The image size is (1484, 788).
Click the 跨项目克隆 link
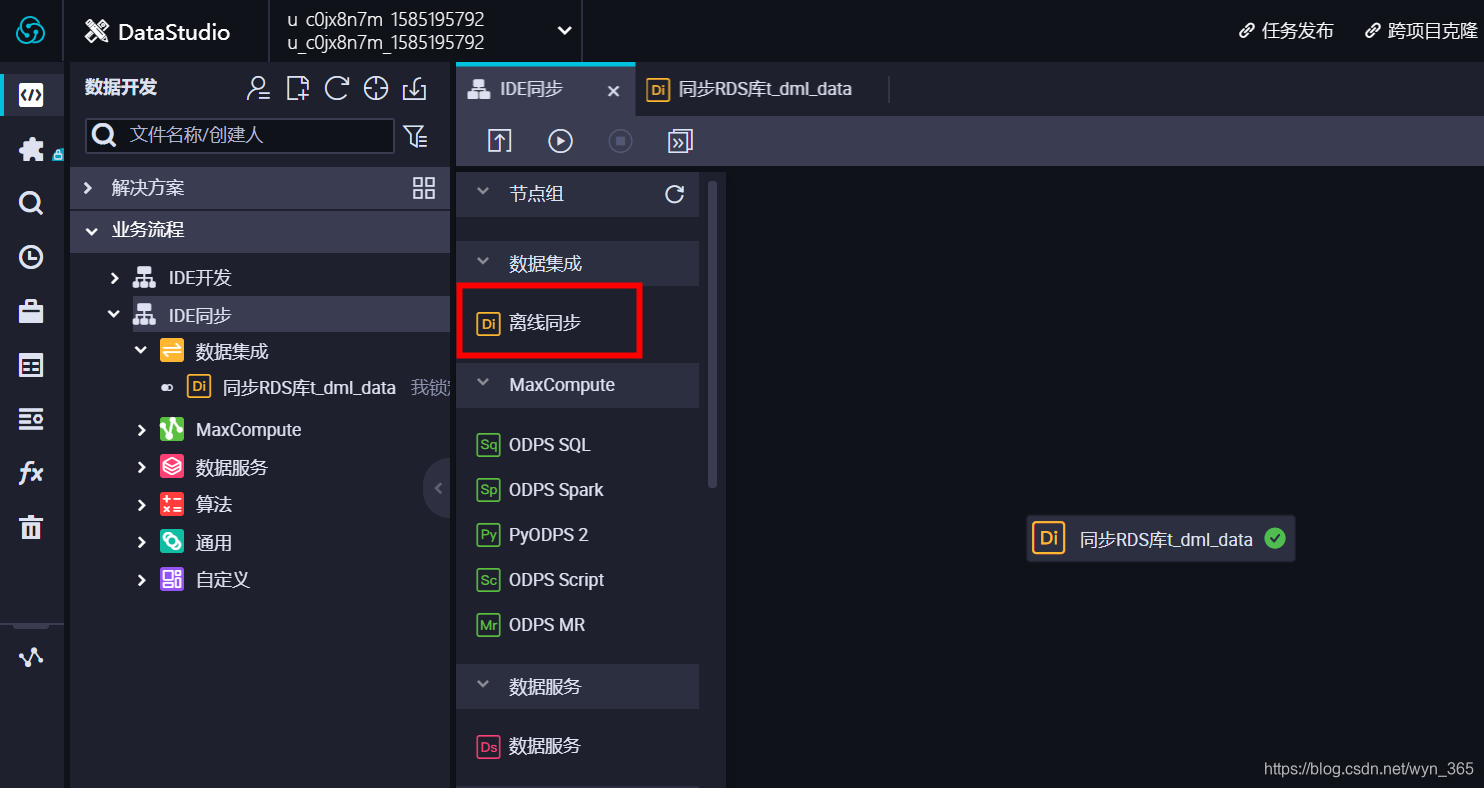pyautogui.click(x=1421, y=31)
